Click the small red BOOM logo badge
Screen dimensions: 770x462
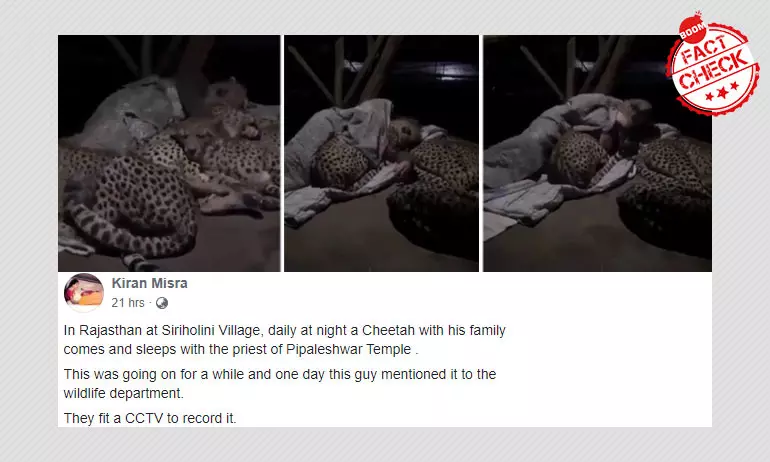[x=692, y=29]
